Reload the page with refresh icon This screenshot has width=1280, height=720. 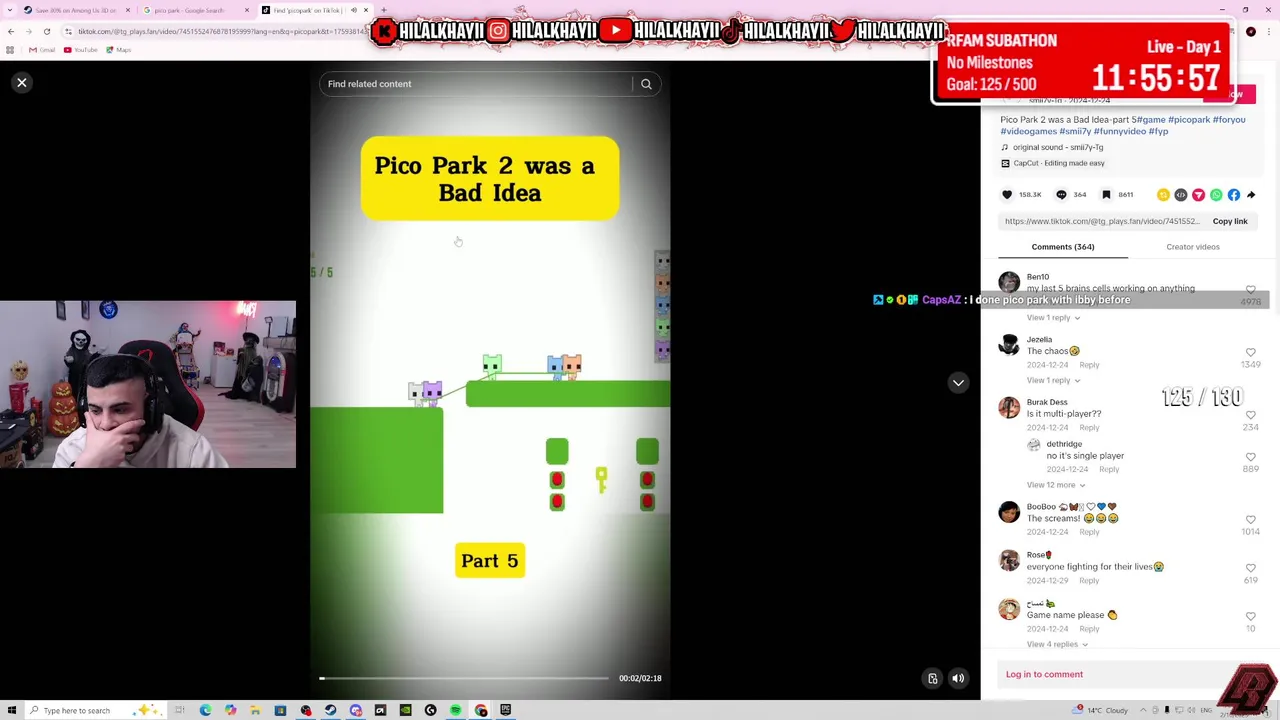(x=46, y=31)
